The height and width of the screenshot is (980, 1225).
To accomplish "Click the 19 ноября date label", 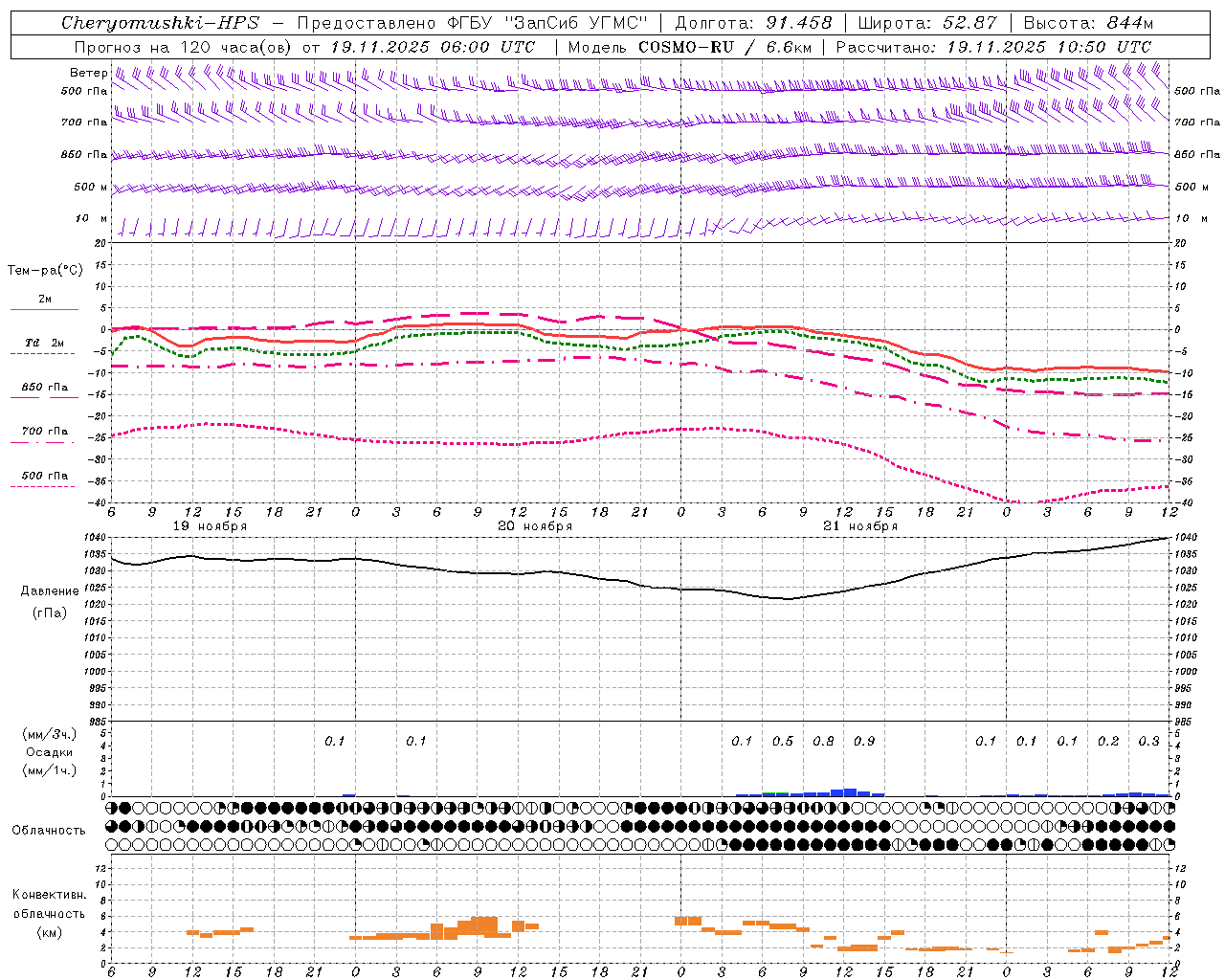I will pos(210,526).
